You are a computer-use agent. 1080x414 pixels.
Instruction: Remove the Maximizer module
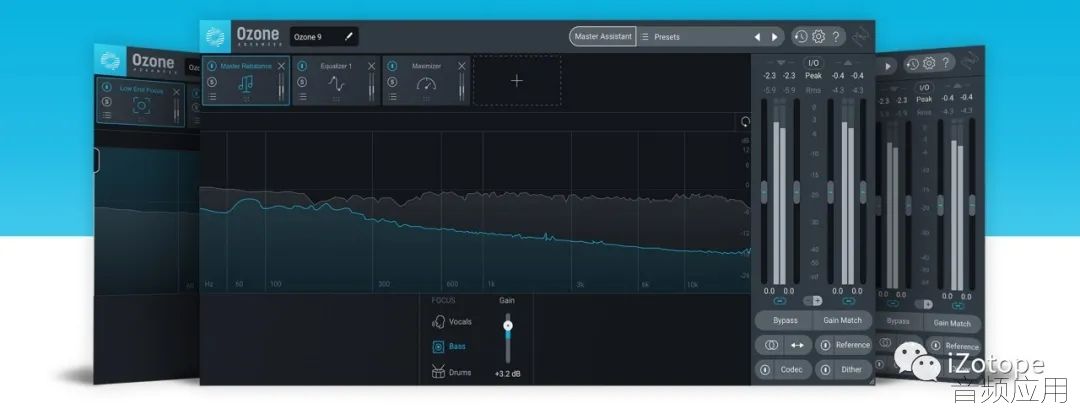[462, 66]
